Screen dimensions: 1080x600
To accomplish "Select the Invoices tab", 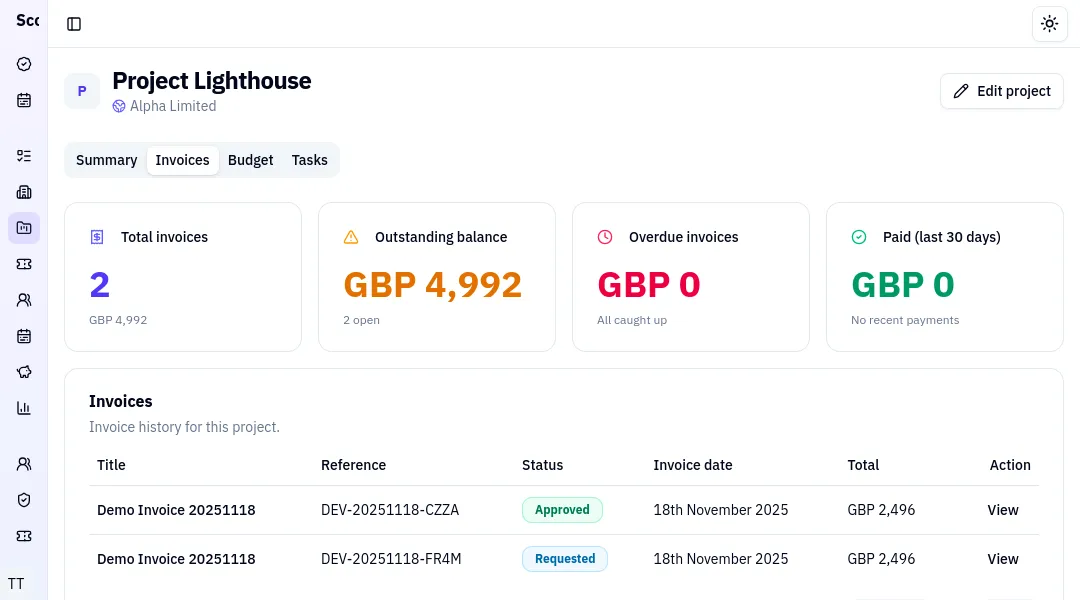I will tap(182, 160).
